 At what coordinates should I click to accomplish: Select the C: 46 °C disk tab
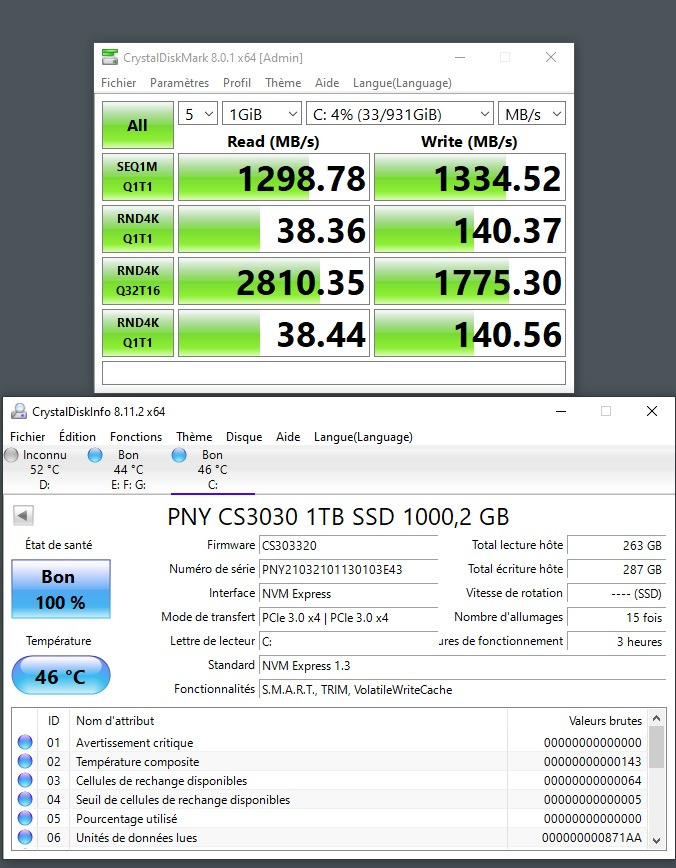212,469
